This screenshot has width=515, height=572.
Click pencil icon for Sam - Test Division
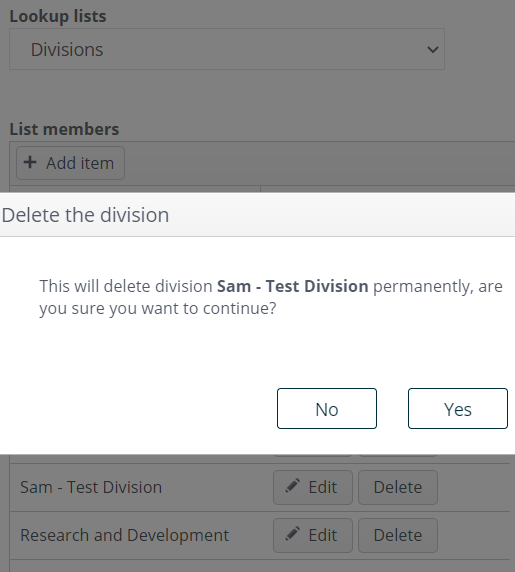[x=292, y=486]
